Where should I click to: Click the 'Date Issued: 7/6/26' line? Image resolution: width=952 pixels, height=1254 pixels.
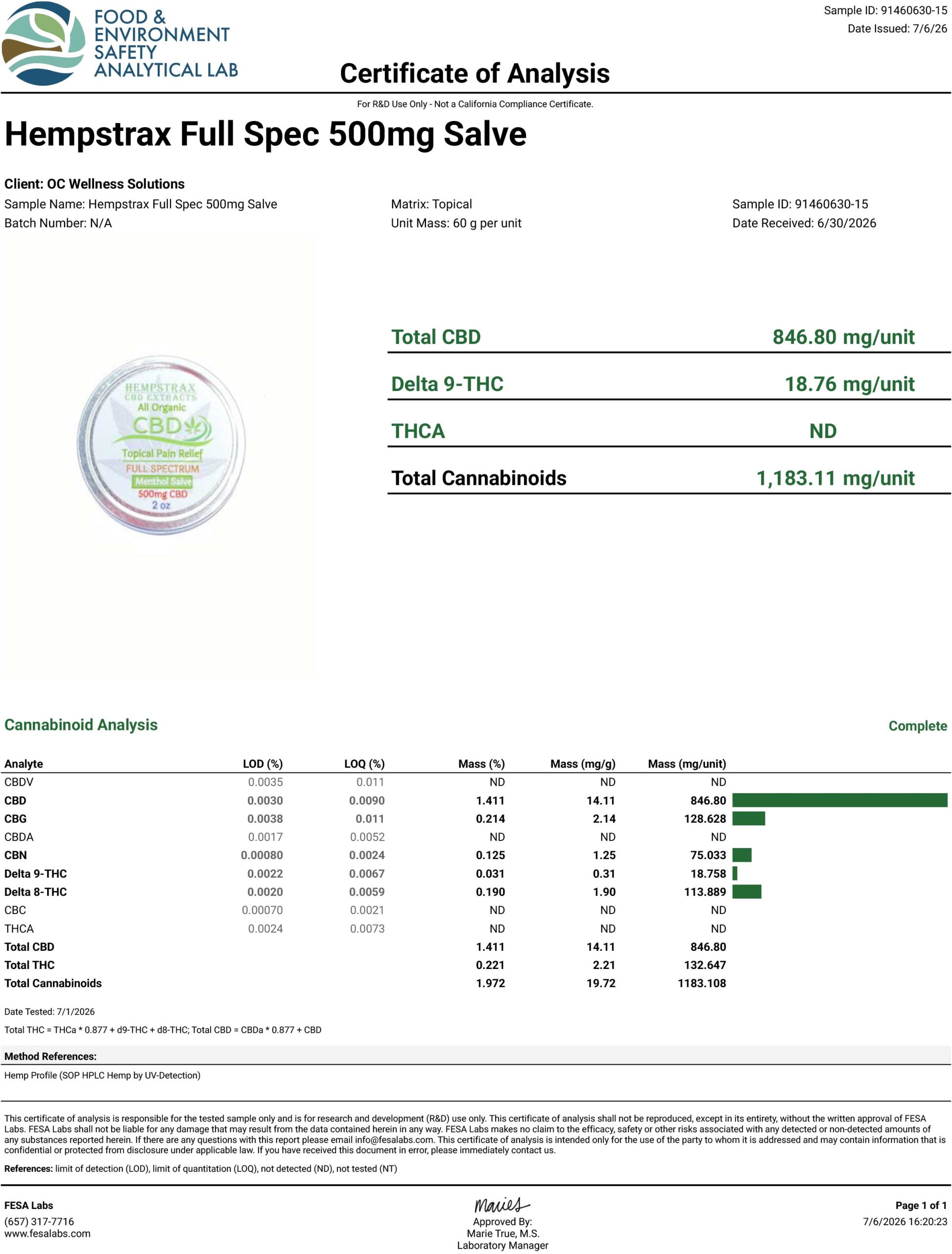(x=897, y=29)
